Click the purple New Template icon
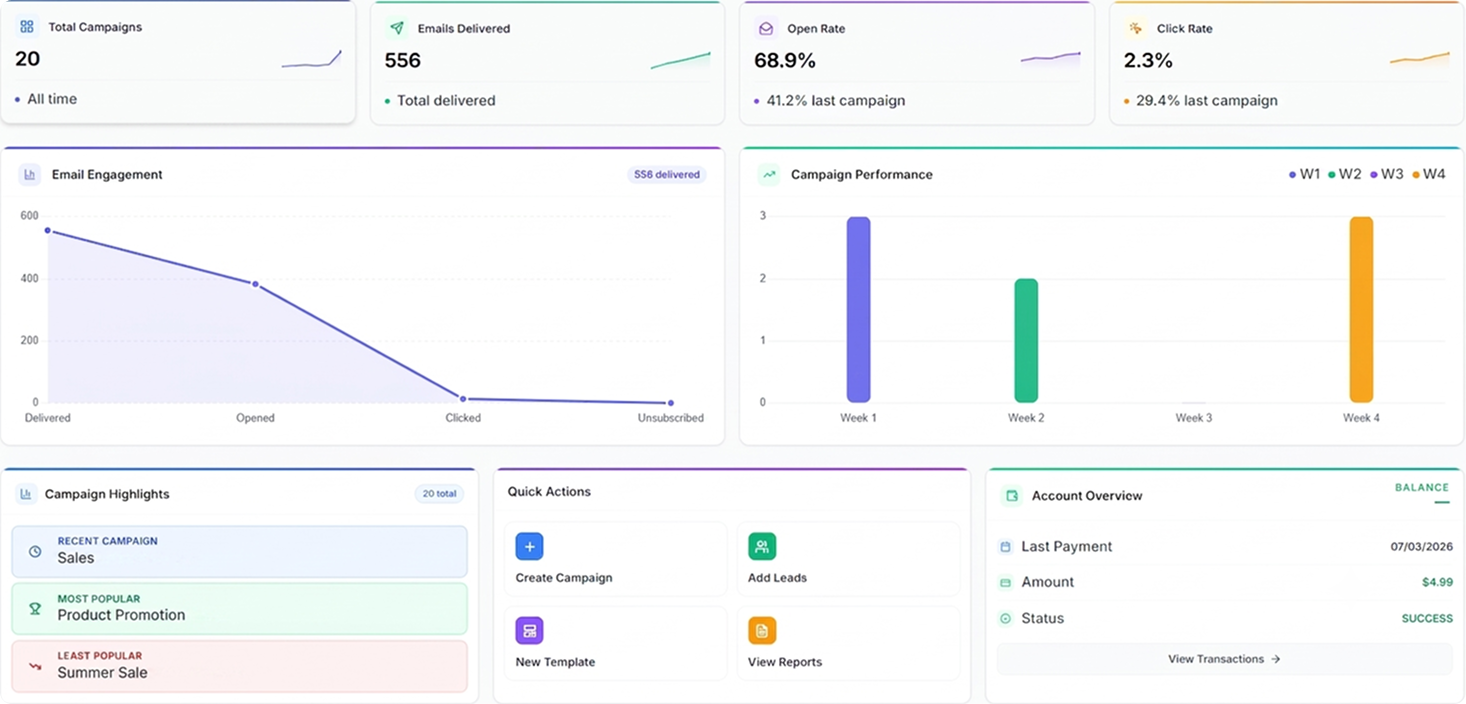Screen dimensions: 1466x704 [529, 630]
